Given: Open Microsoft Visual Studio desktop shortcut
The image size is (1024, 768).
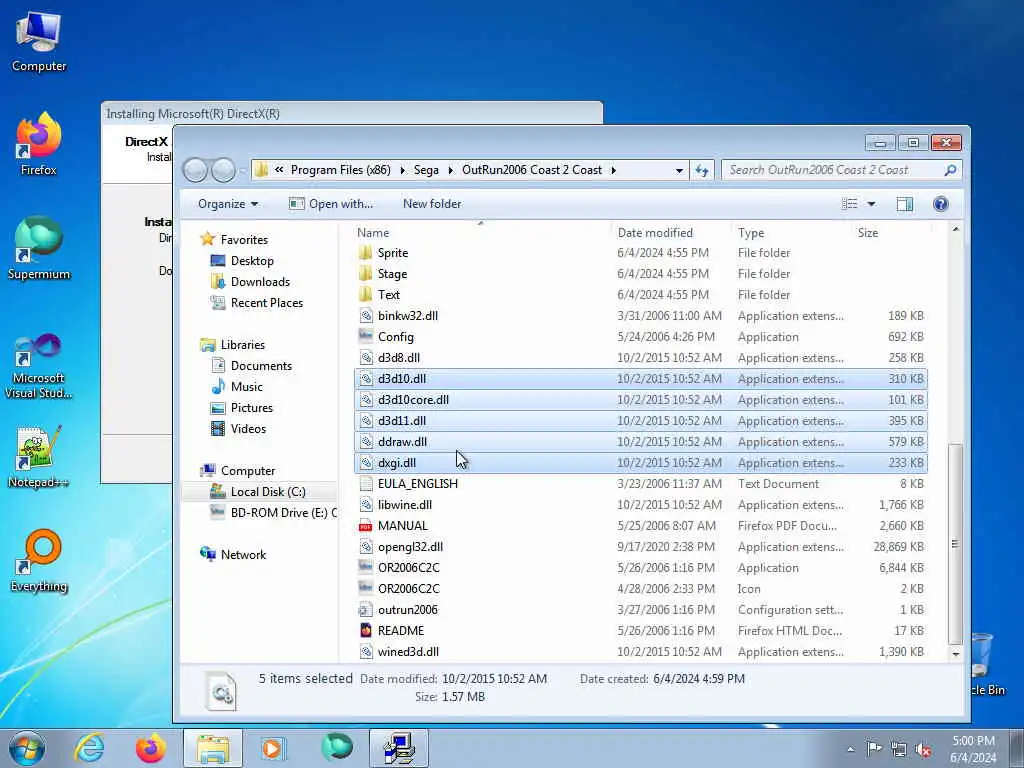Looking at the screenshot, I should tap(39, 366).
